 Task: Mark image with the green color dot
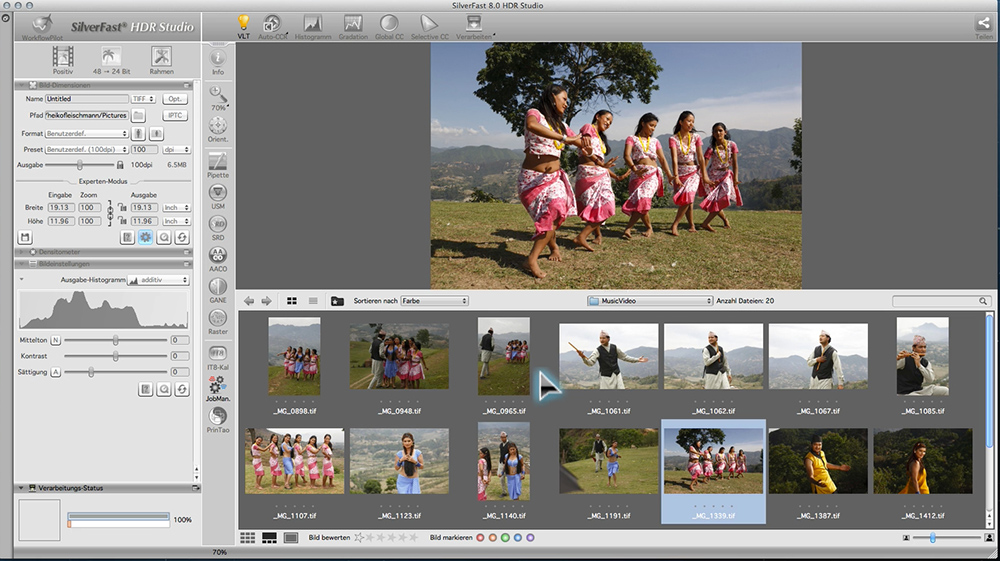tap(505, 538)
